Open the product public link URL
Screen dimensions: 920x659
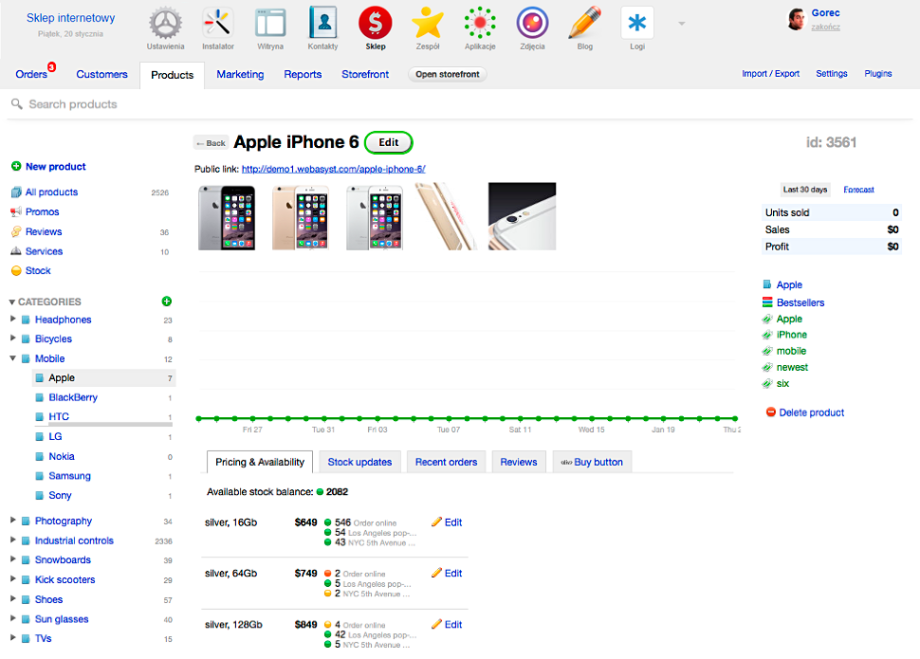point(333,169)
